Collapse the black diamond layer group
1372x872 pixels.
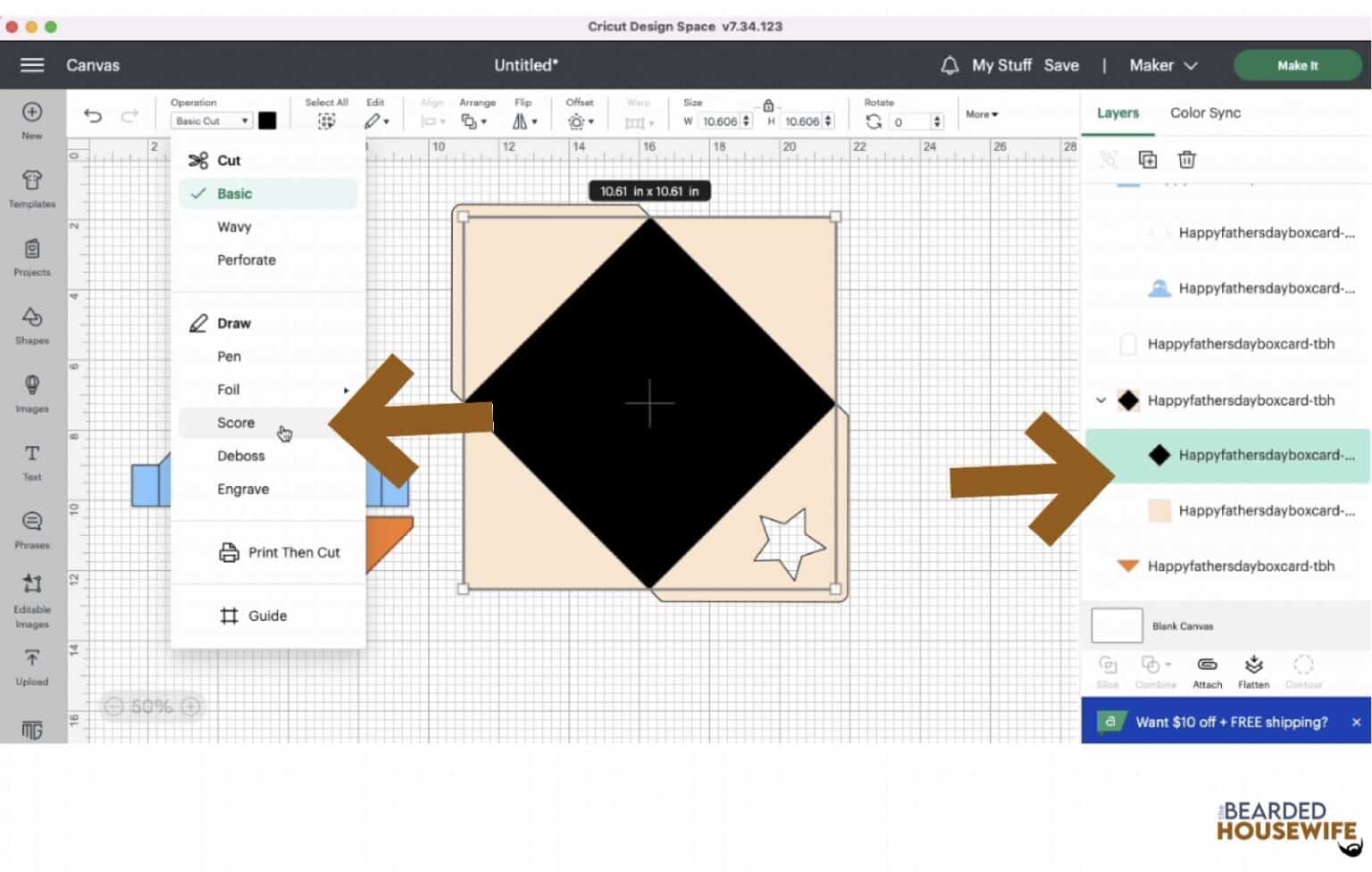(x=1100, y=400)
